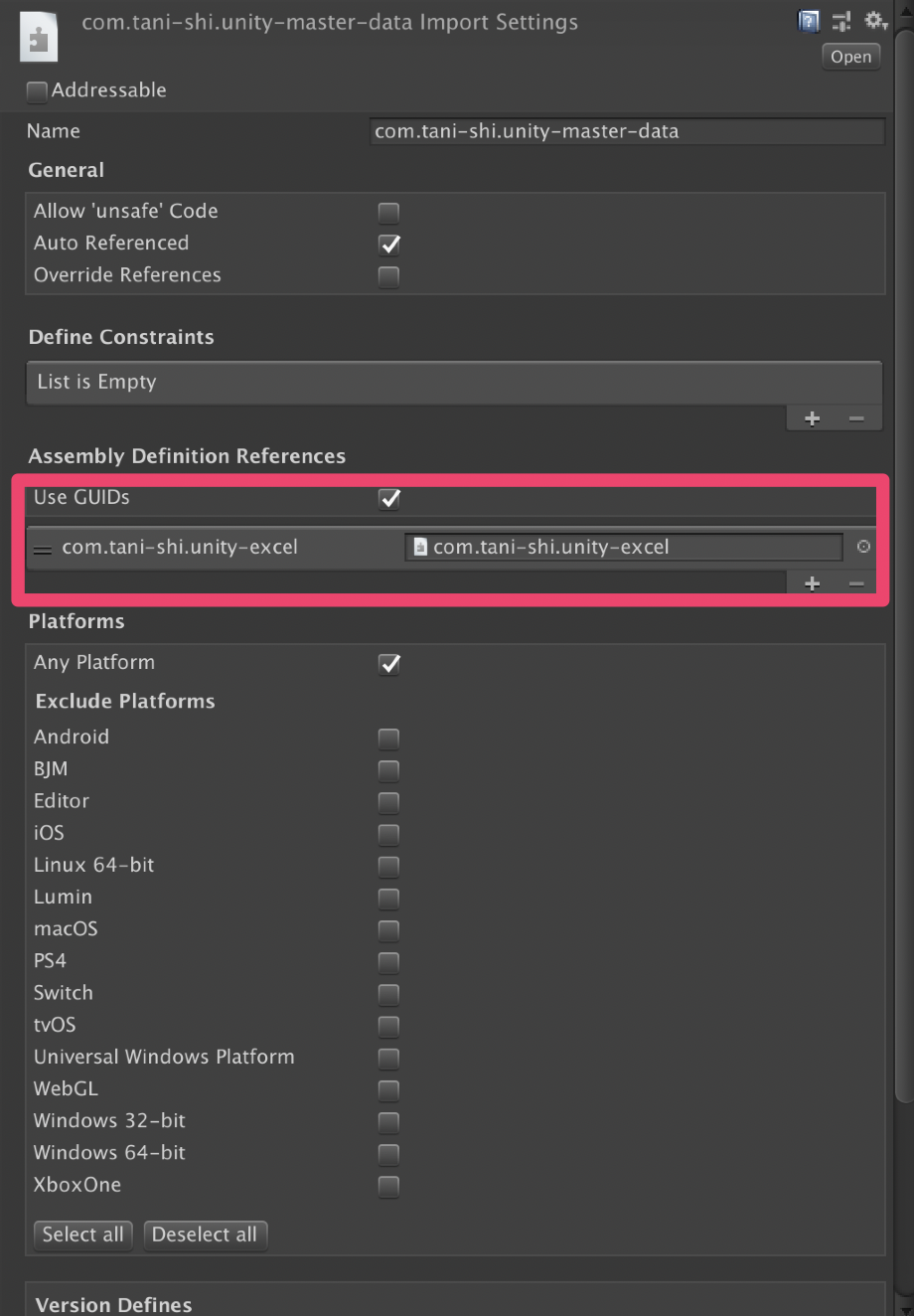Uncheck the Use GUIDs option
This screenshot has height=1316, width=914.
(389, 498)
